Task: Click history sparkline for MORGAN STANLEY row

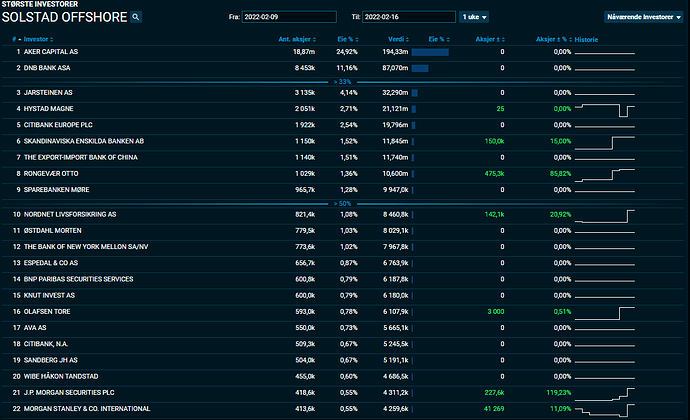Action: [605, 410]
